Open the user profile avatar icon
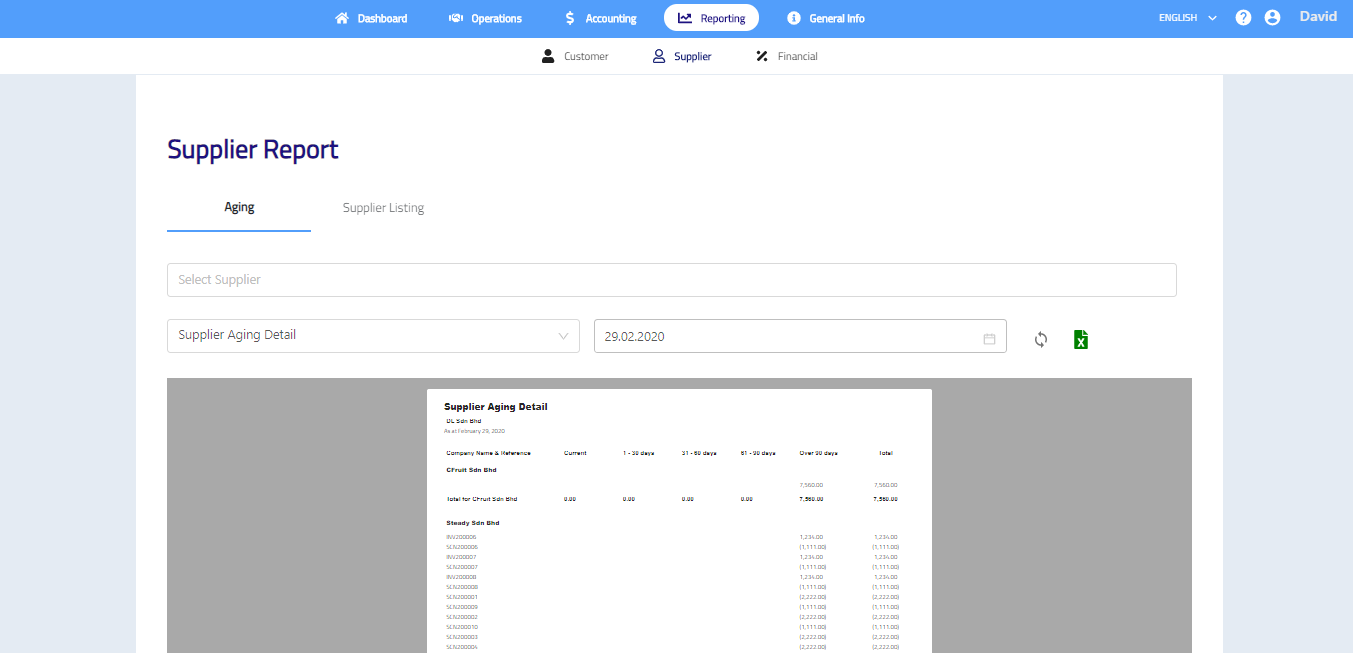1353x653 pixels. coord(1272,18)
